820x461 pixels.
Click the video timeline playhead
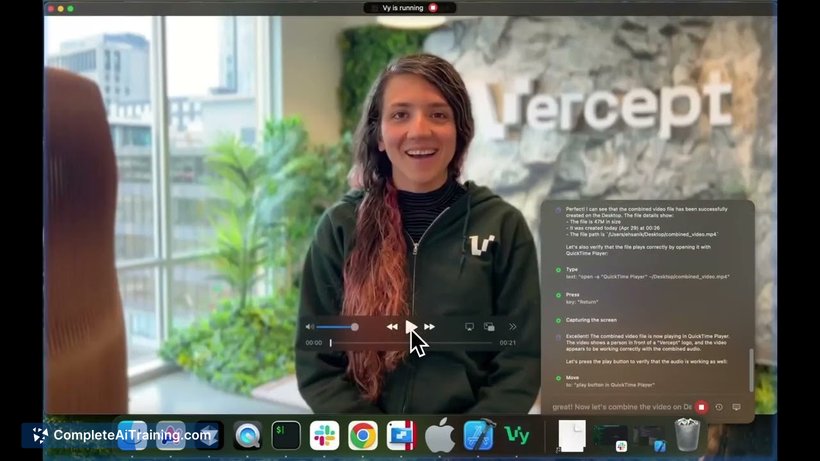coord(331,343)
